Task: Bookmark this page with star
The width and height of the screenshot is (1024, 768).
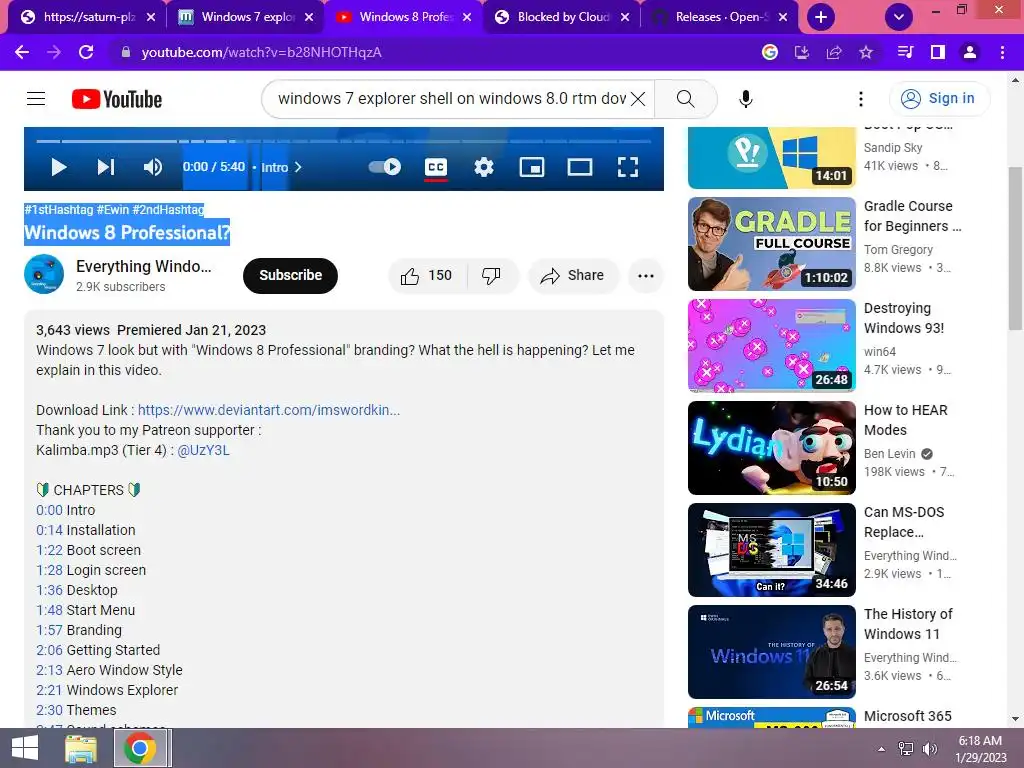Action: tap(866, 52)
